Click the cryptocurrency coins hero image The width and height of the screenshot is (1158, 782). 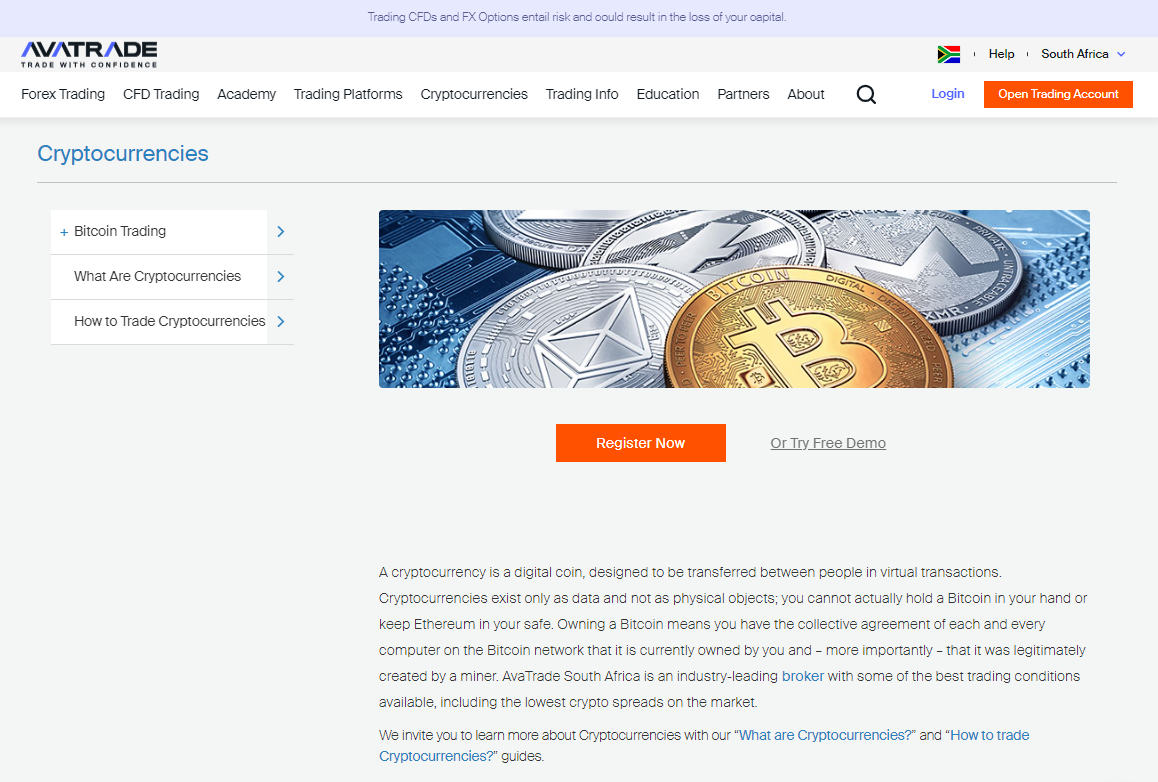[734, 298]
